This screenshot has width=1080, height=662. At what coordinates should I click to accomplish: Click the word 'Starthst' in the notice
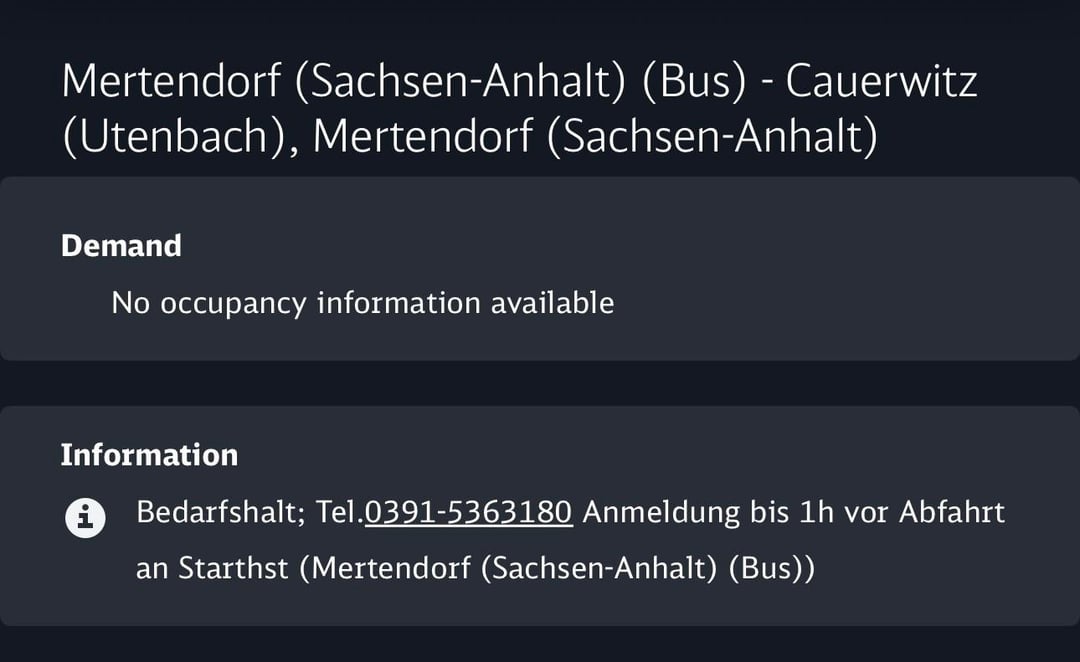coord(238,568)
